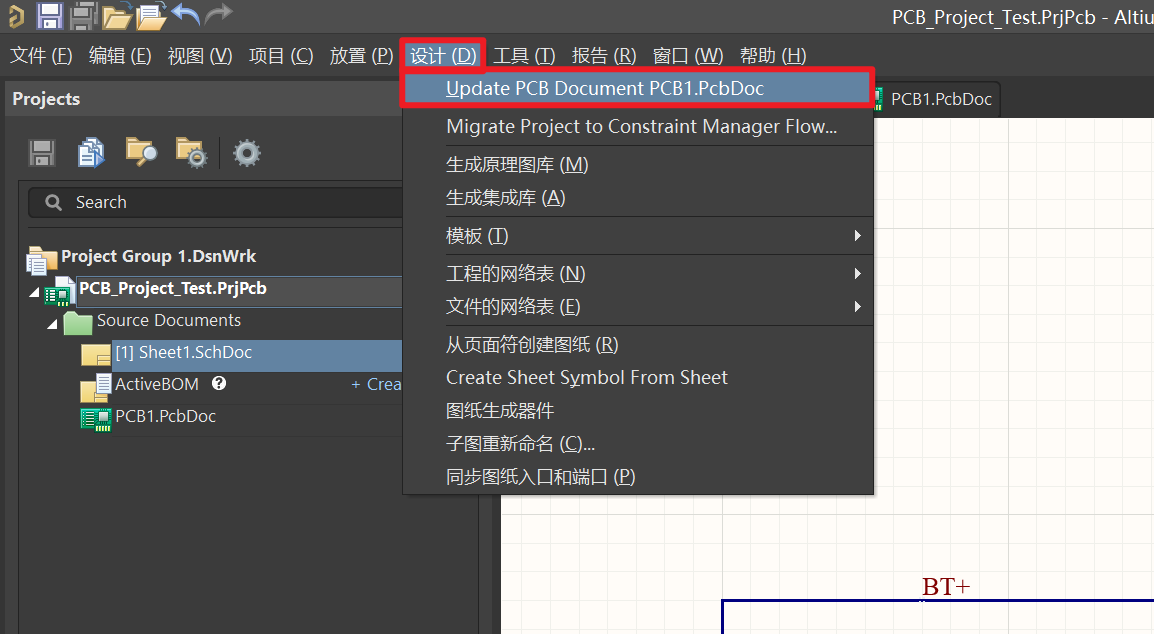Collapse the Source Documents folder node
Screen dimensions: 1154x634
coord(52,324)
